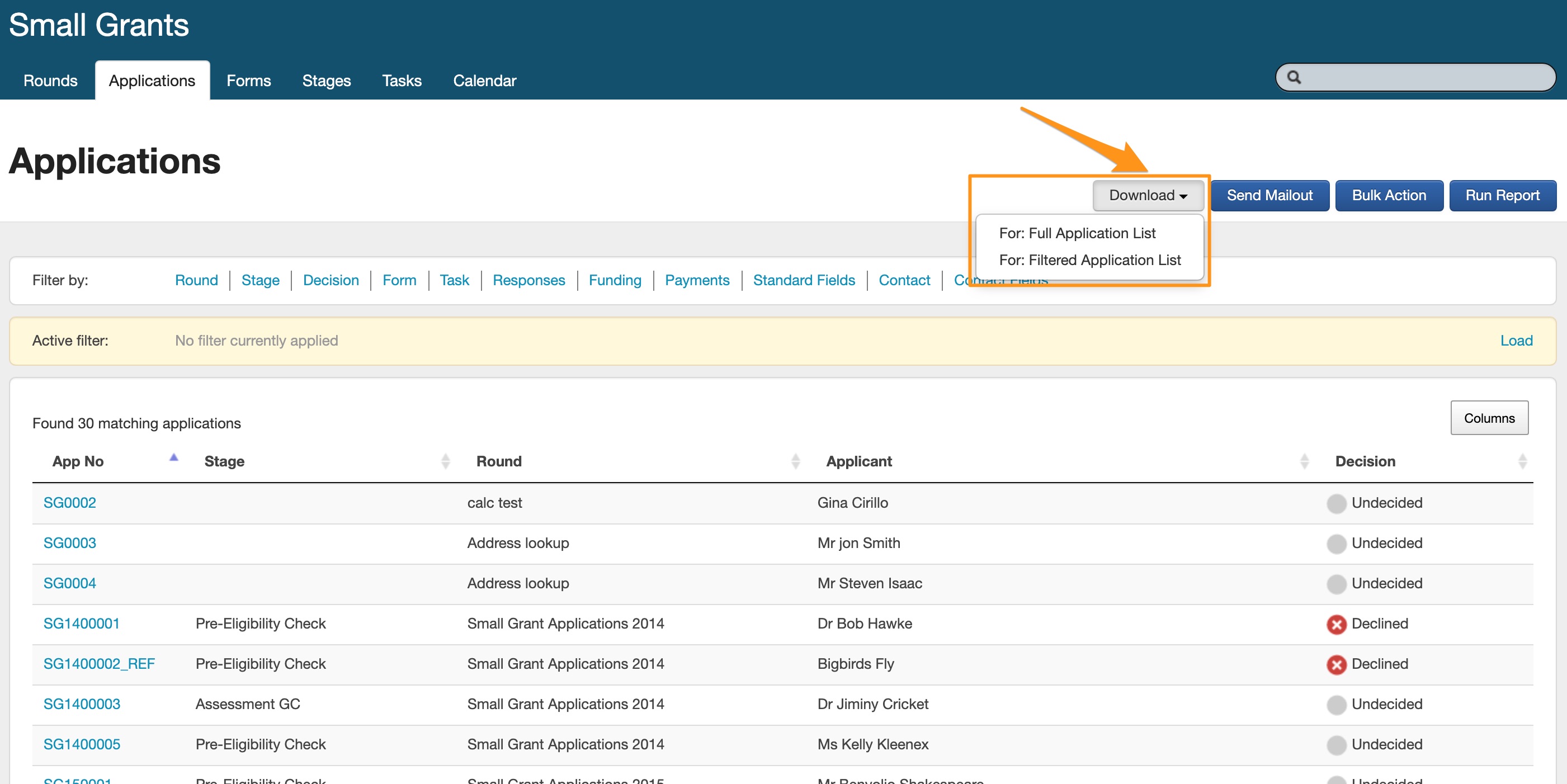Open the Columns selector
Viewport: 1567px width, 784px height.
tap(1489, 418)
